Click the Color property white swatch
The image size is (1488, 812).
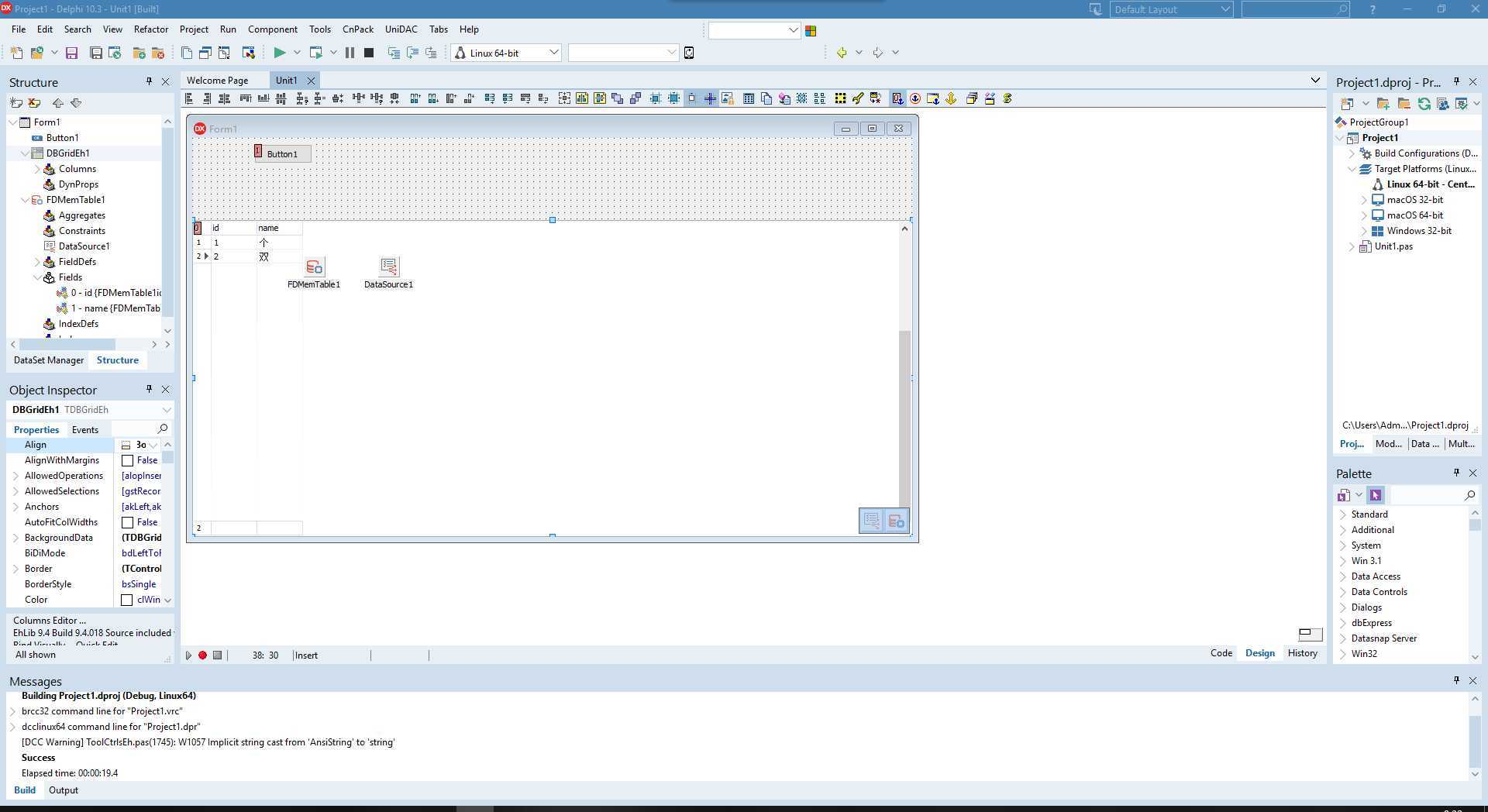point(128,600)
